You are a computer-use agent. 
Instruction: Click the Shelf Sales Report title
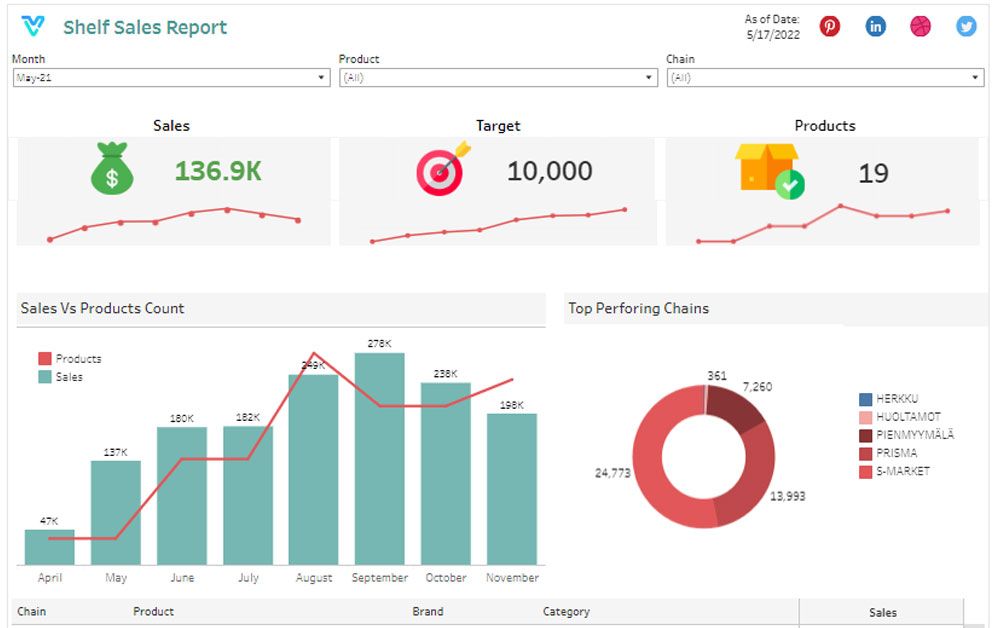145,27
